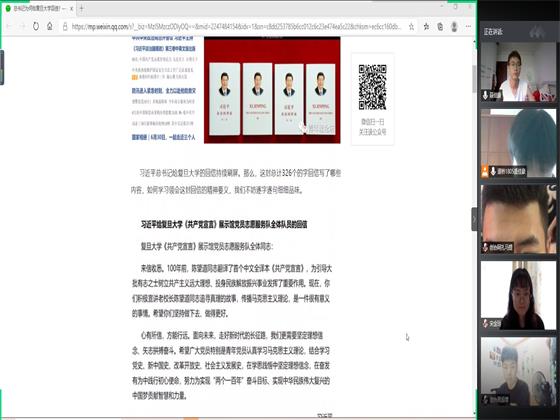View site info via the padlock icon

coord(65,26)
